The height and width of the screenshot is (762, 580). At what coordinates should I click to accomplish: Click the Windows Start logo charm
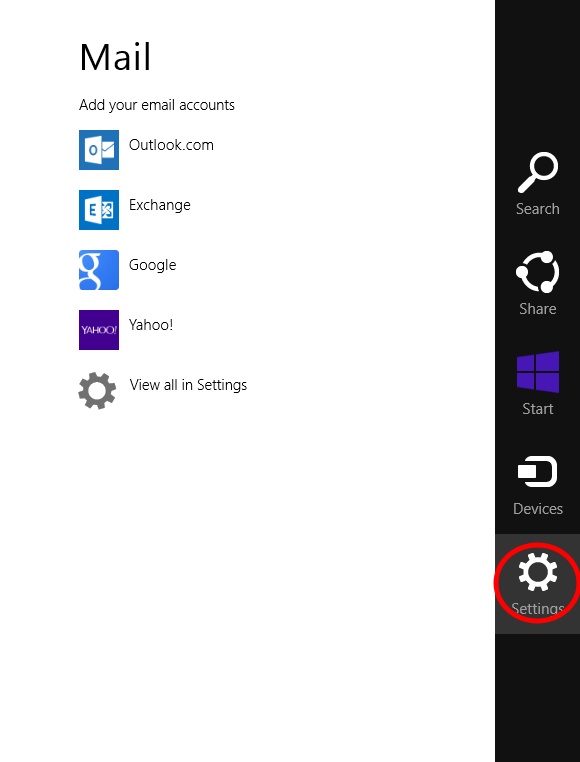click(538, 372)
